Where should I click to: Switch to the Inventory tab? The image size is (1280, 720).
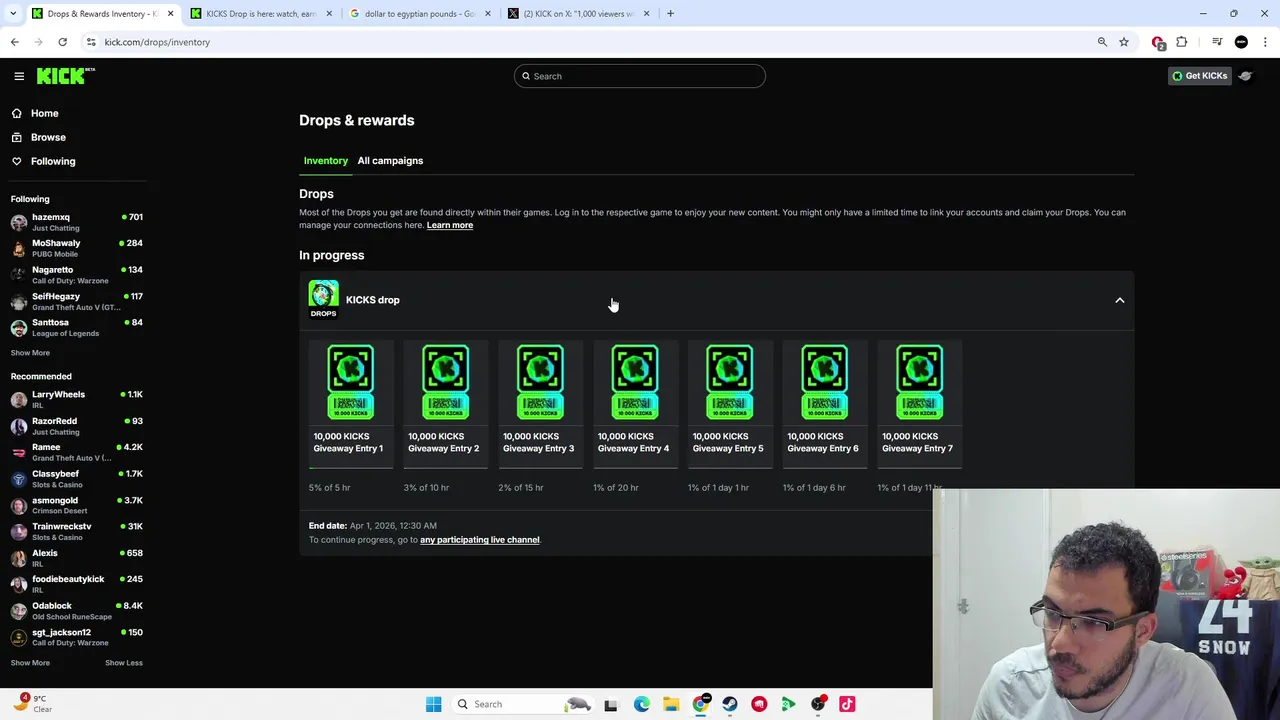point(326,160)
